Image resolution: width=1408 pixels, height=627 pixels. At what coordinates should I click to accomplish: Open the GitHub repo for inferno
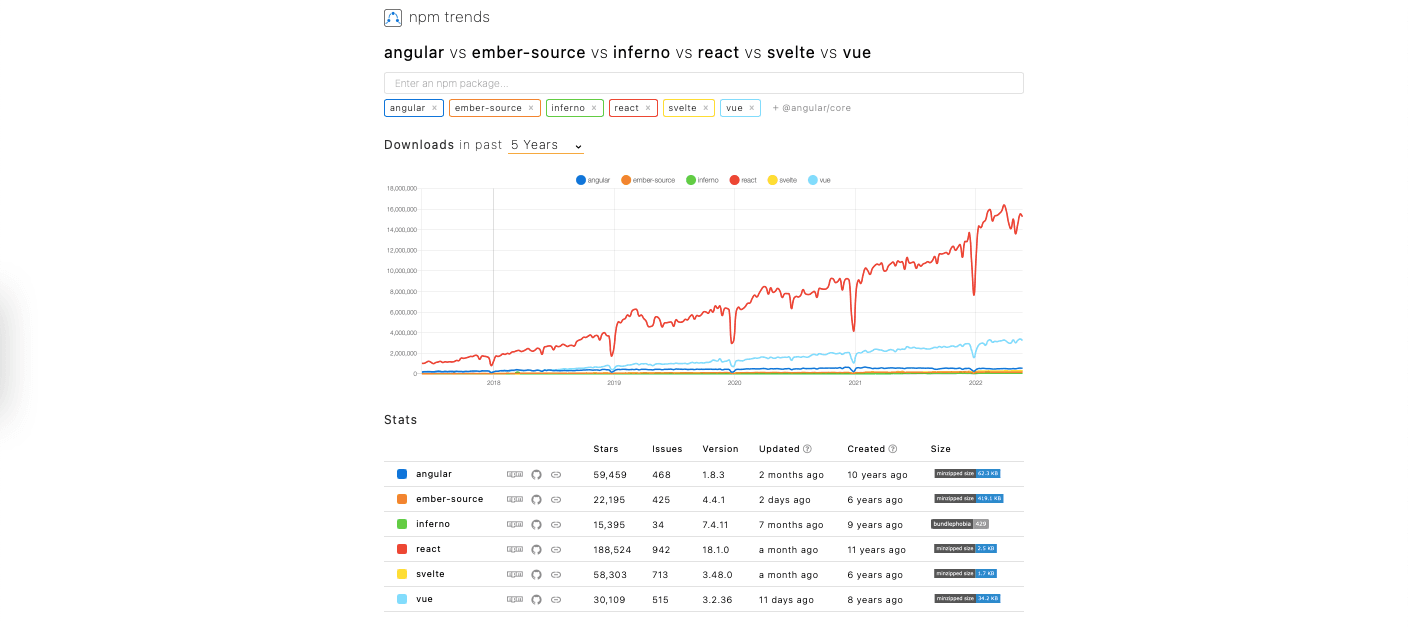[536, 524]
